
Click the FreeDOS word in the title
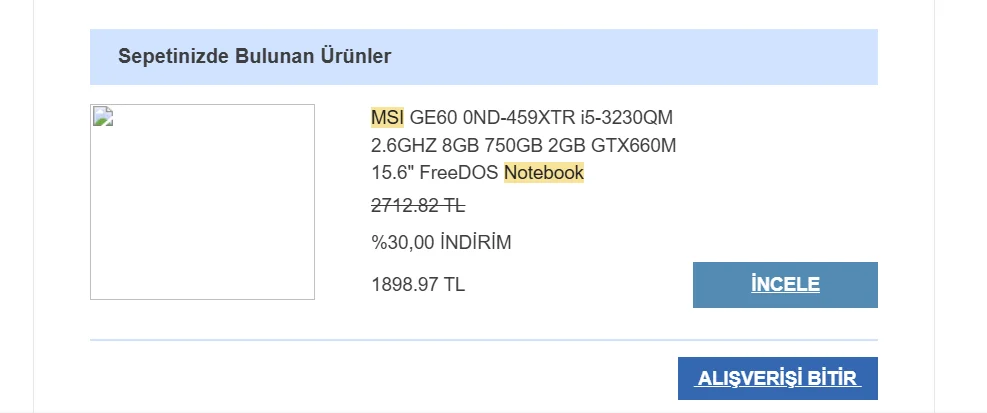pos(460,173)
